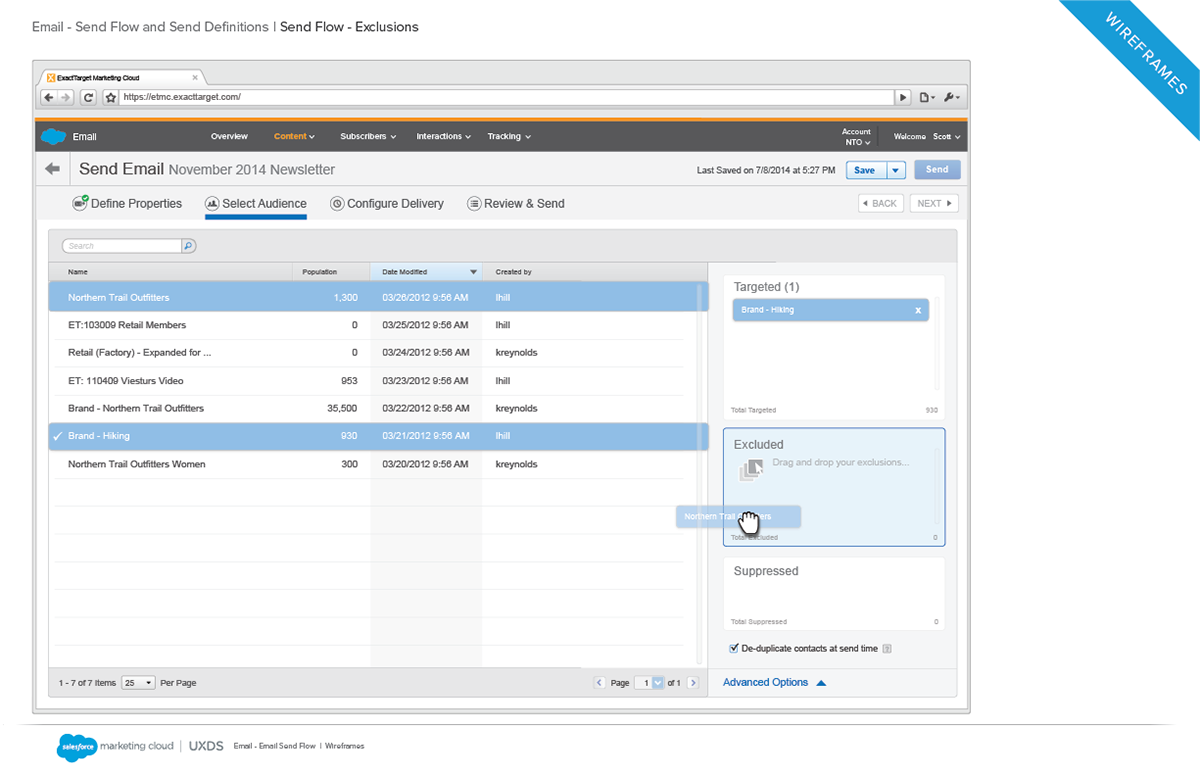Open the browser wrench settings menu
This screenshot has width=1200, height=777.
(951, 97)
